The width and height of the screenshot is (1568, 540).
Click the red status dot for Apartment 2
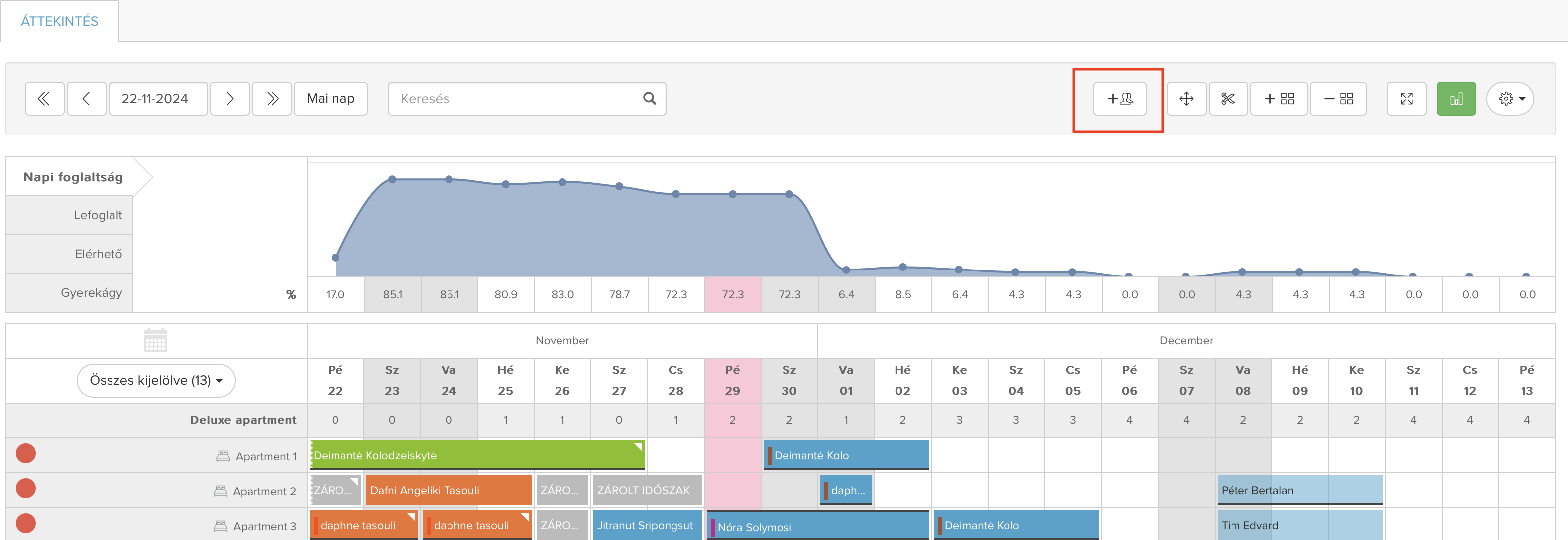pyautogui.click(x=25, y=489)
